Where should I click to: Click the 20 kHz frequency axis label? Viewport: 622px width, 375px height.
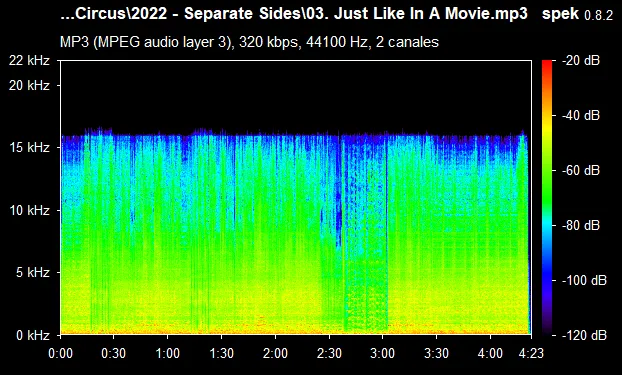(30, 85)
